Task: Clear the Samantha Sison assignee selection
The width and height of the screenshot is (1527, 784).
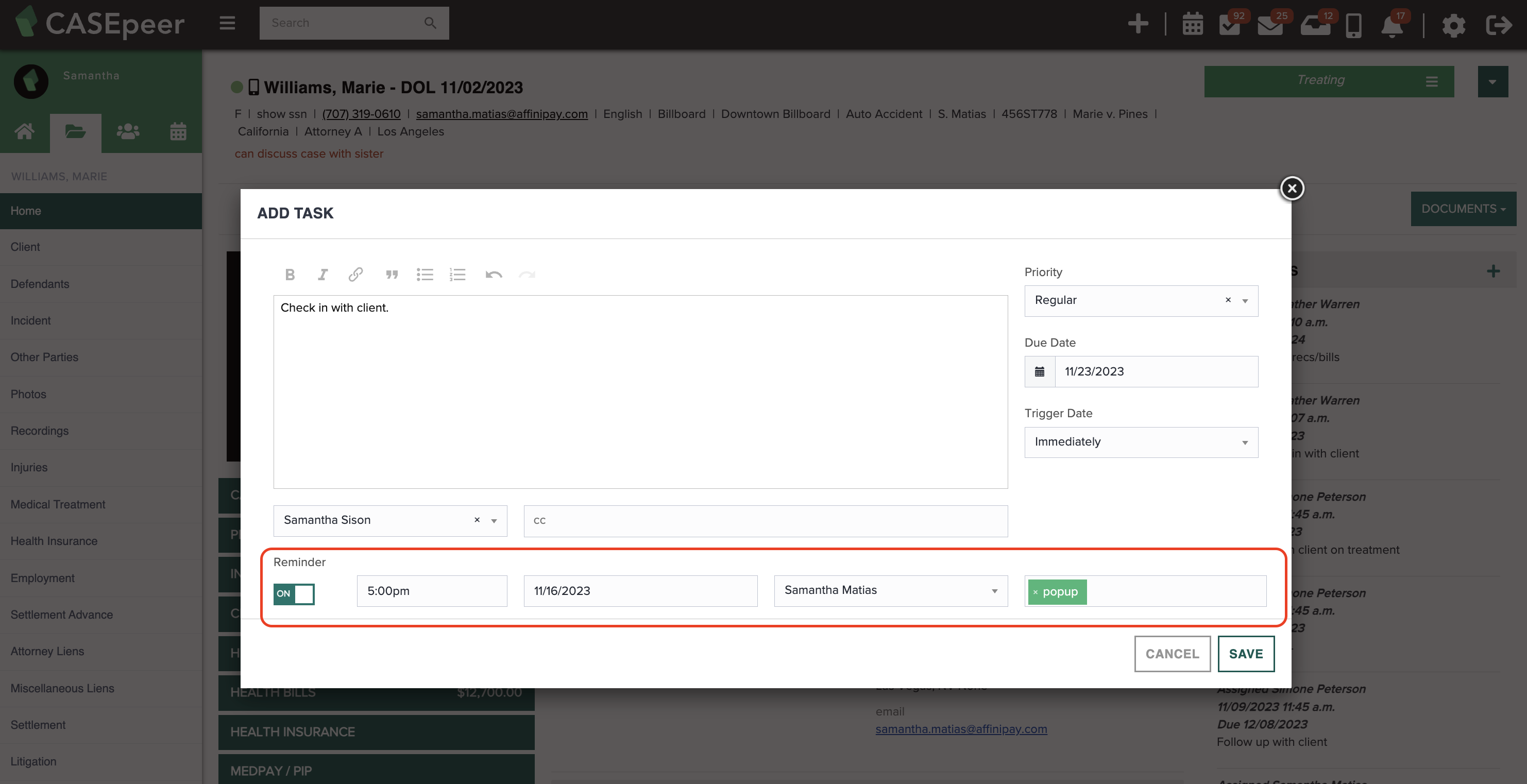Action: [x=477, y=520]
